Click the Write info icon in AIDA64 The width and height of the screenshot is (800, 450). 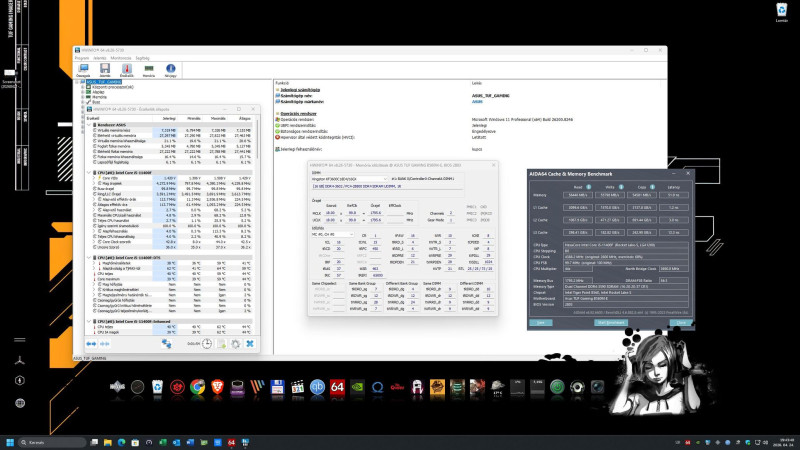point(621,187)
